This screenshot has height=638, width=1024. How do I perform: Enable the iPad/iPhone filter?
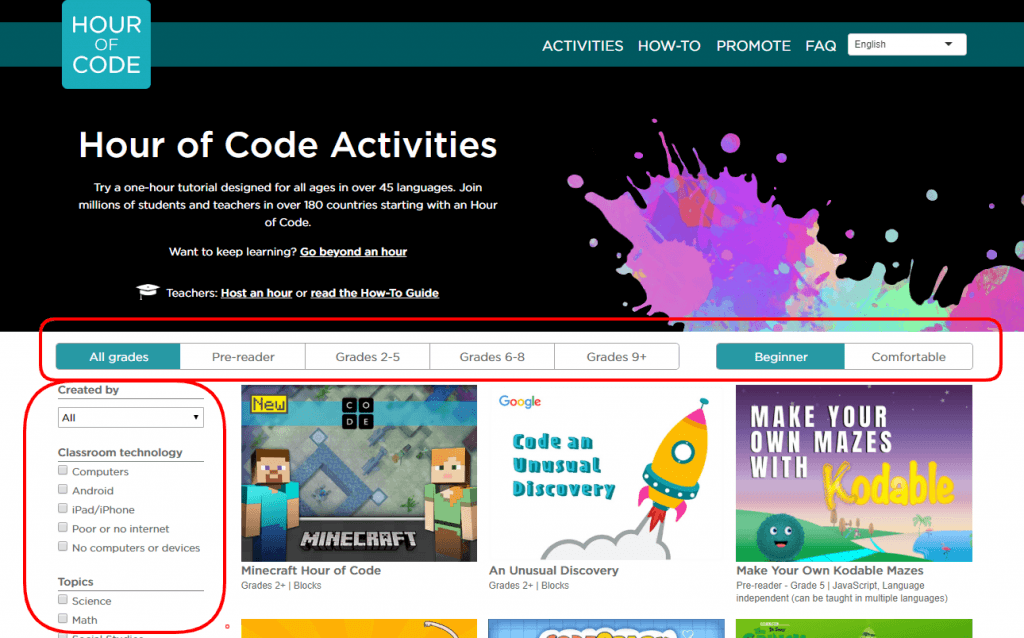[62, 508]
